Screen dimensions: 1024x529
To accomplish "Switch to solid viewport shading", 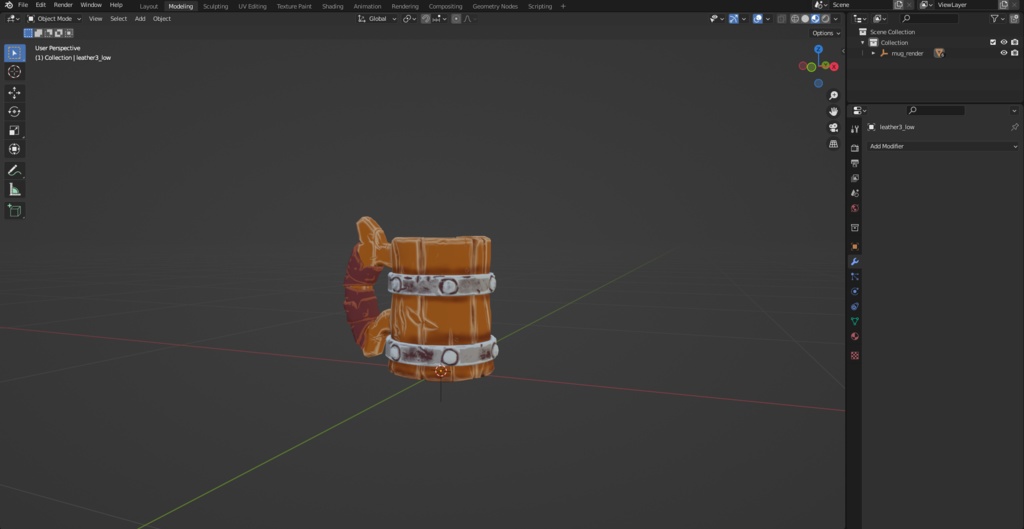I will click(x=805, y=19).
